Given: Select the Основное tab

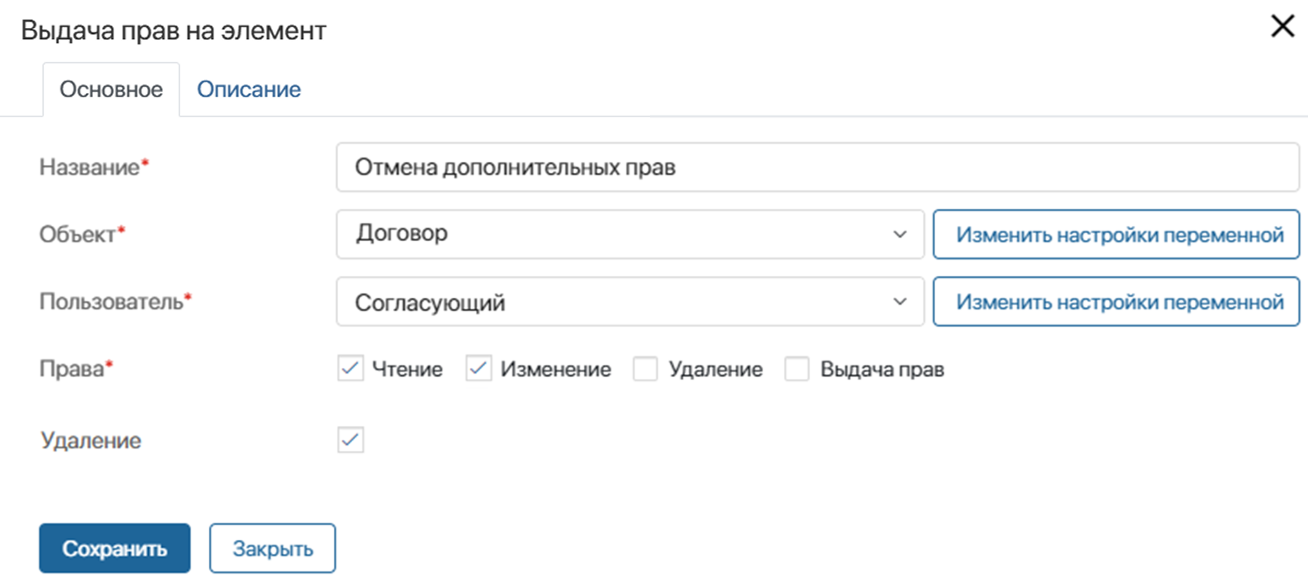Looking at the screenshot, I should pos(111,90).
